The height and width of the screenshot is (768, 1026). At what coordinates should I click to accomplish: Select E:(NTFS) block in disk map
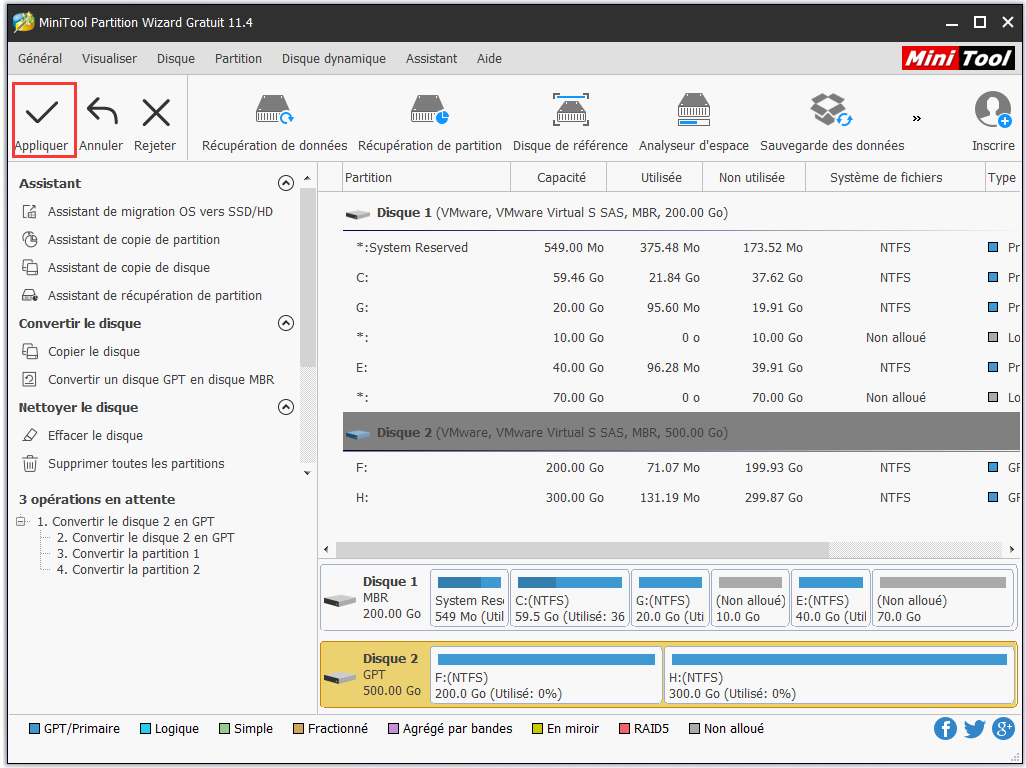click(830, 598)
